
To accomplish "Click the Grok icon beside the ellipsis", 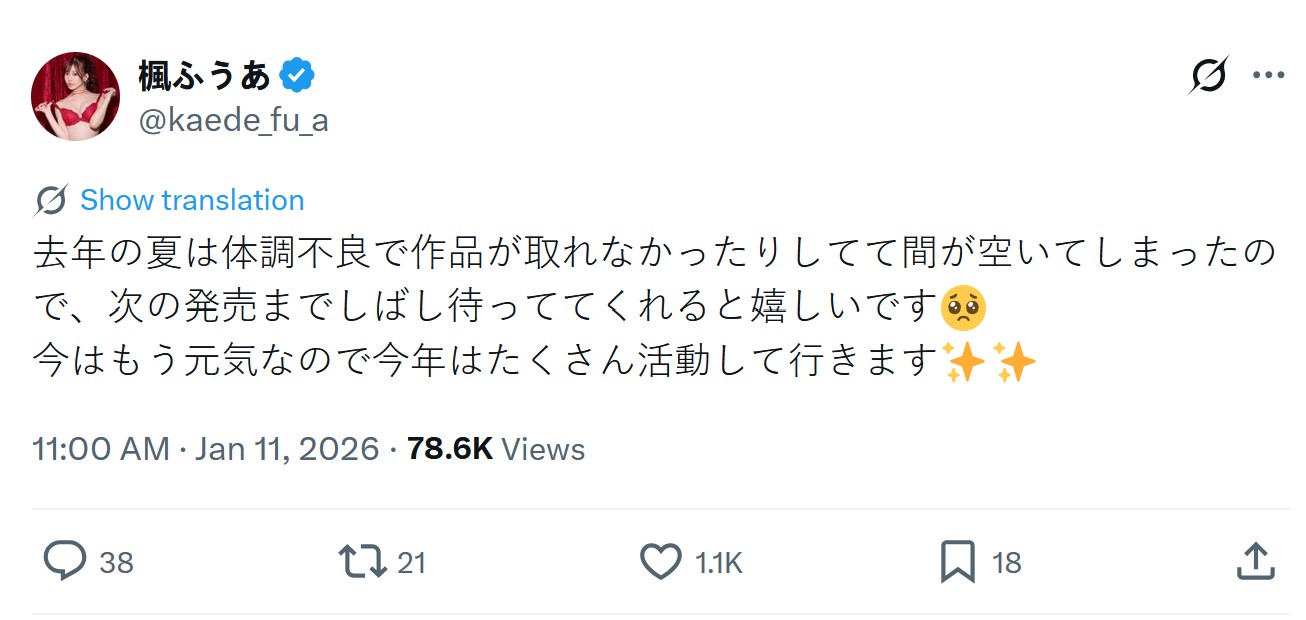I will pyautogui.click(x=1208, y=76).
